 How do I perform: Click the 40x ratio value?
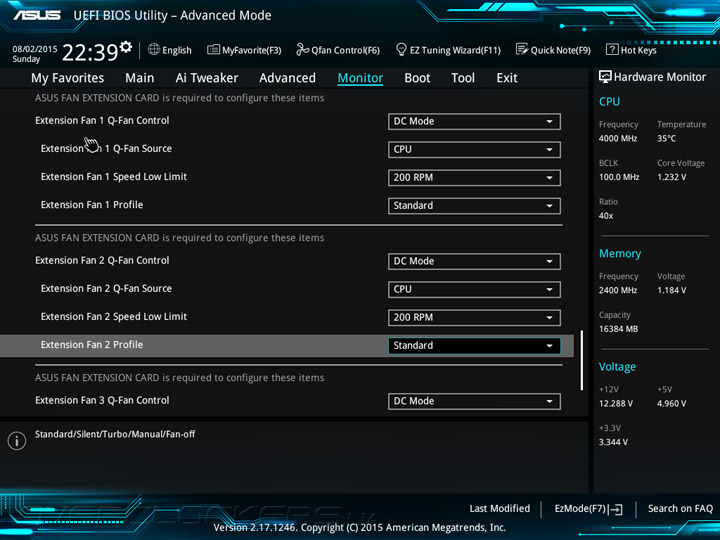pyautogui.click(x=606, y=216)
